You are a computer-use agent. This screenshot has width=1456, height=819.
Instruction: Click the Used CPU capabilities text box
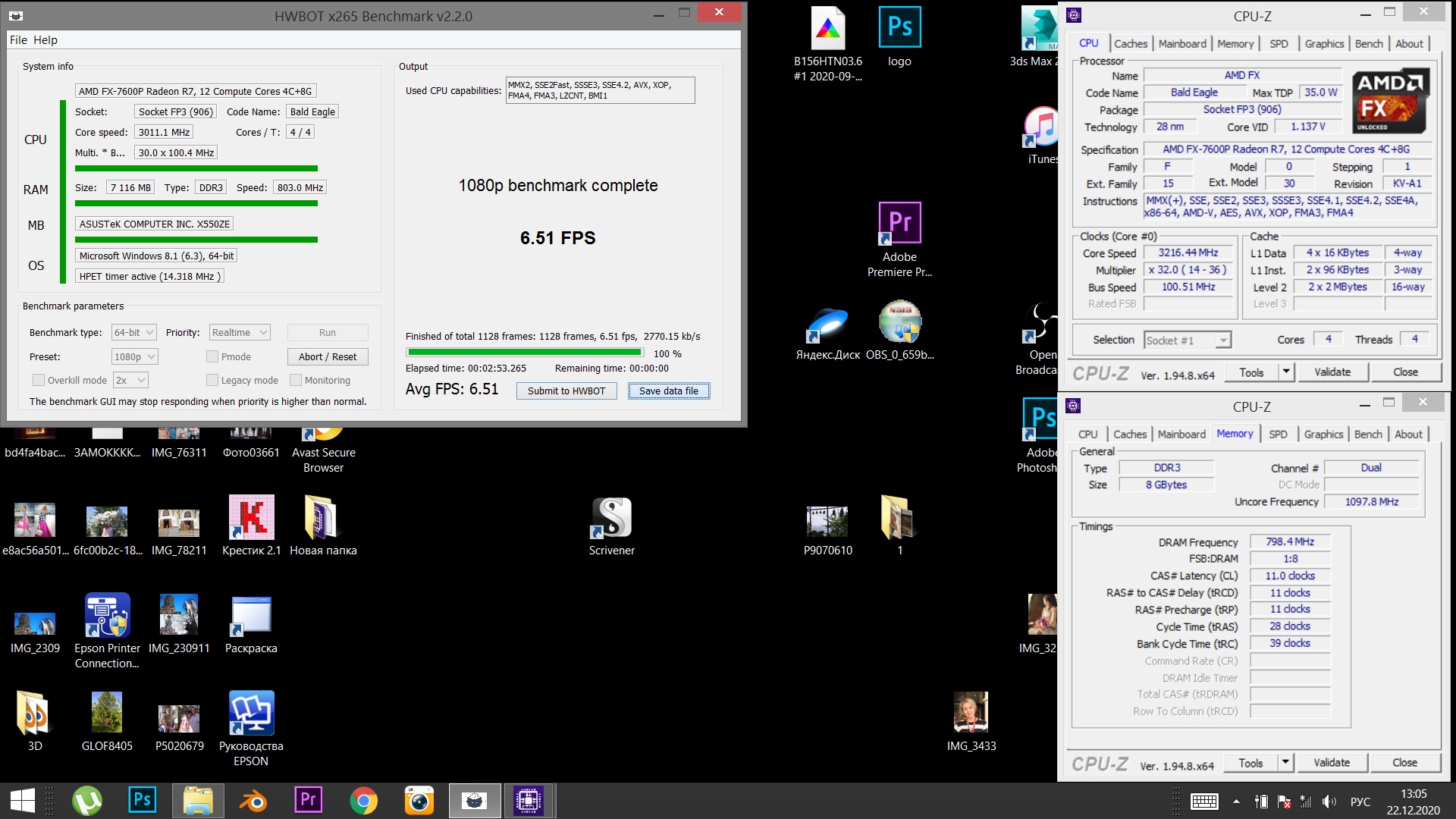point(600,90)
